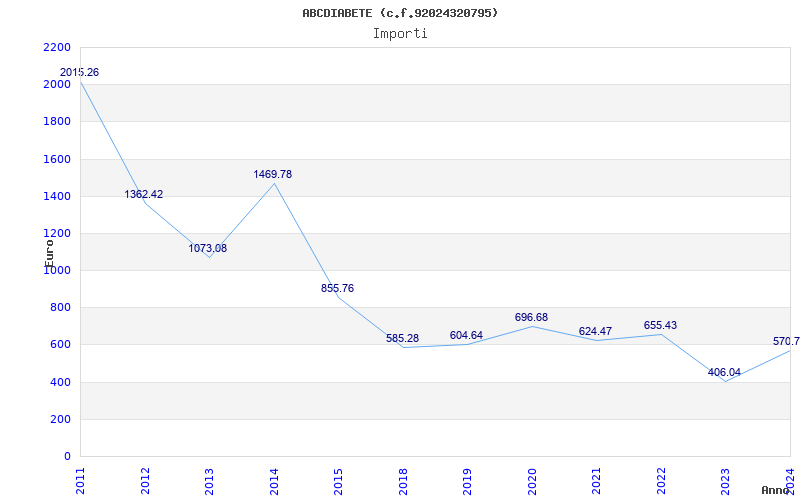Click the 1400 y-axis tick label

57,196
